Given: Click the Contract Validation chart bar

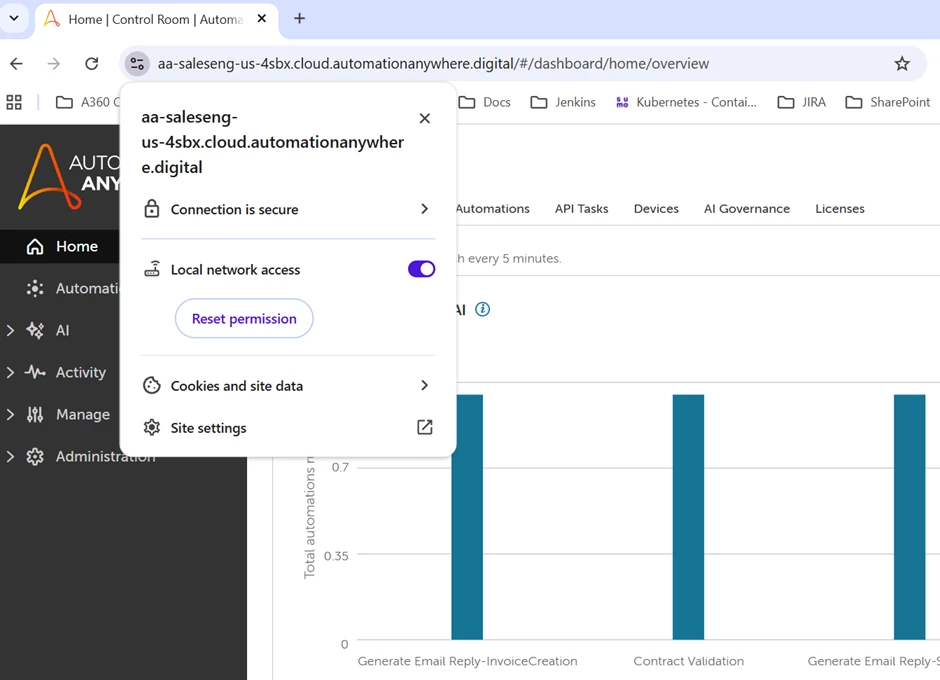Looking at the screenshot, I should (x=688, y=517).
